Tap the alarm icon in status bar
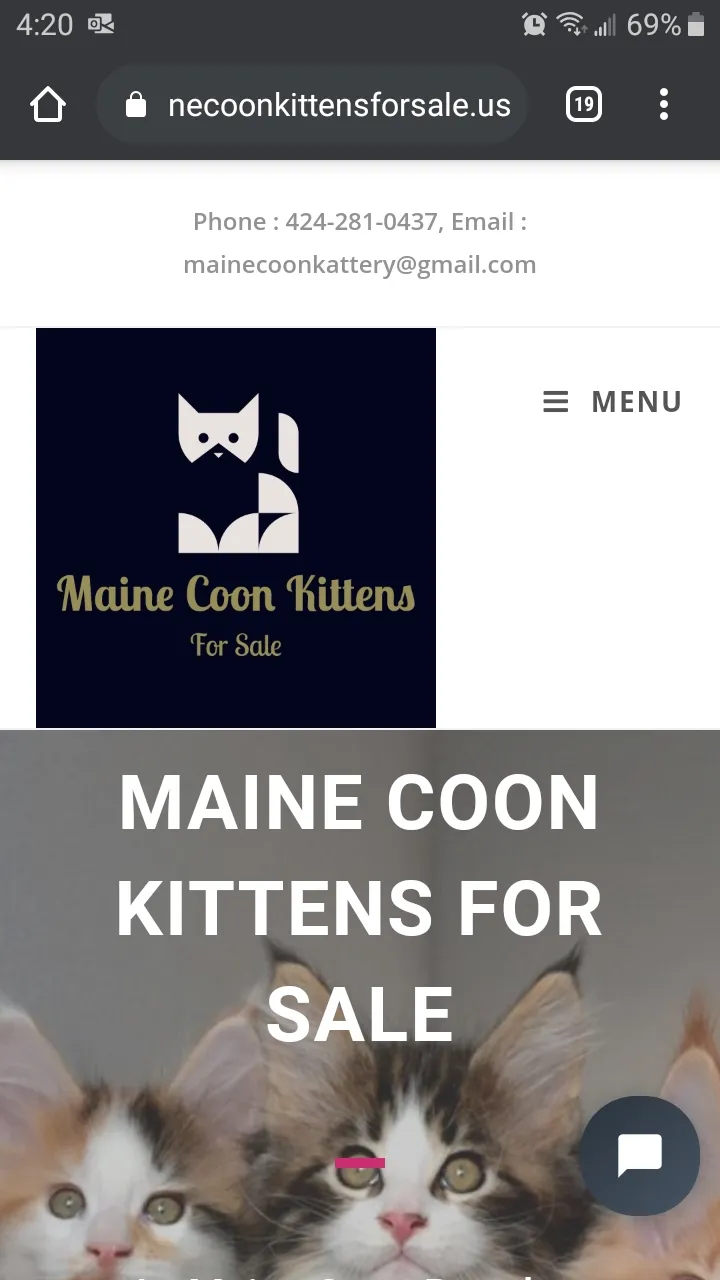This screenshot has width=720, height=1280. 534,24
